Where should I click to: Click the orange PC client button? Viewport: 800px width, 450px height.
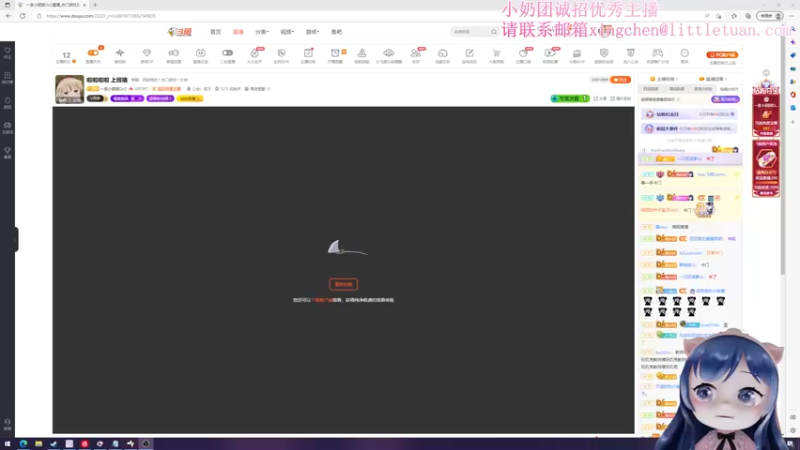(x=722, y=55)
